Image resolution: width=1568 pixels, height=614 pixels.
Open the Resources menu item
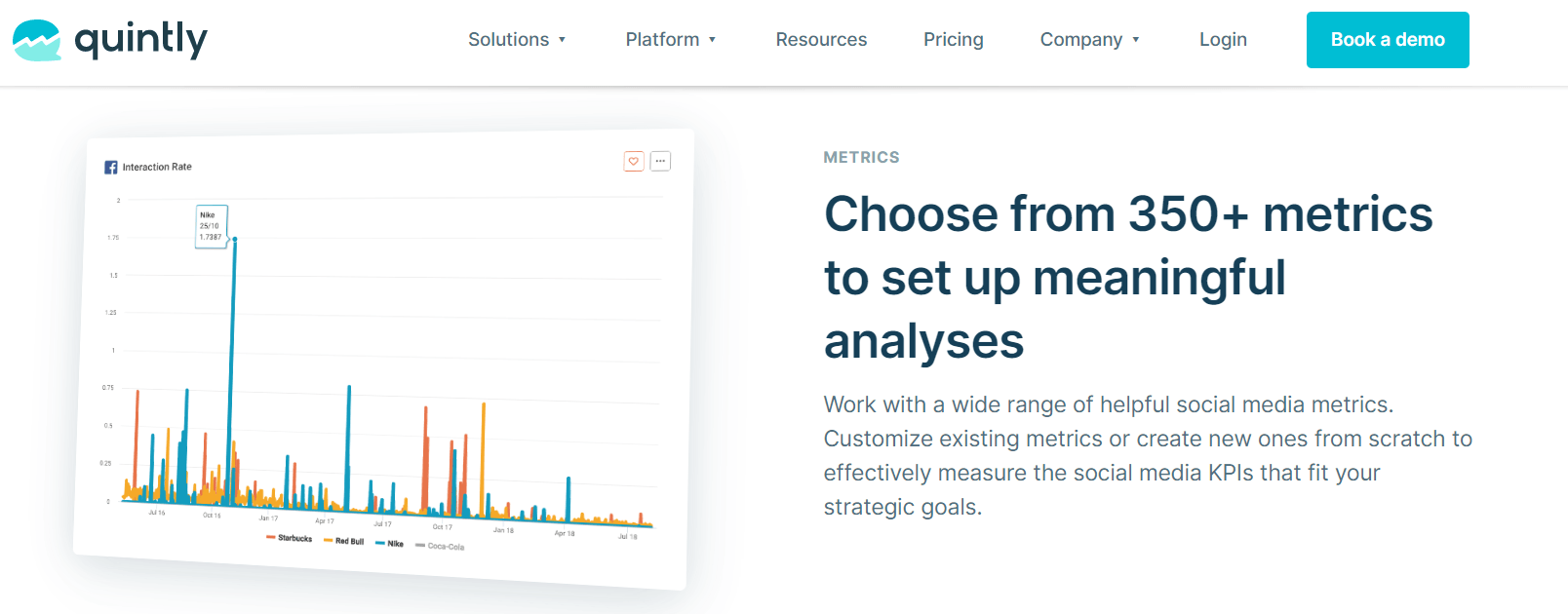point(821,40)
